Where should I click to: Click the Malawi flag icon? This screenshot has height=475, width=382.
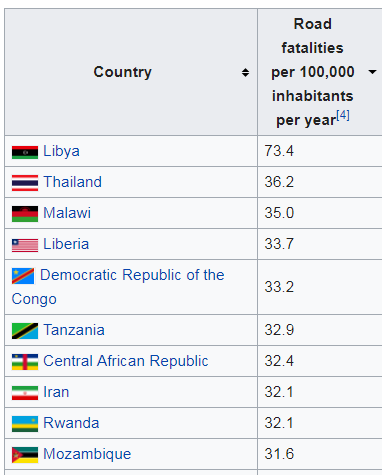pos(25,214)
